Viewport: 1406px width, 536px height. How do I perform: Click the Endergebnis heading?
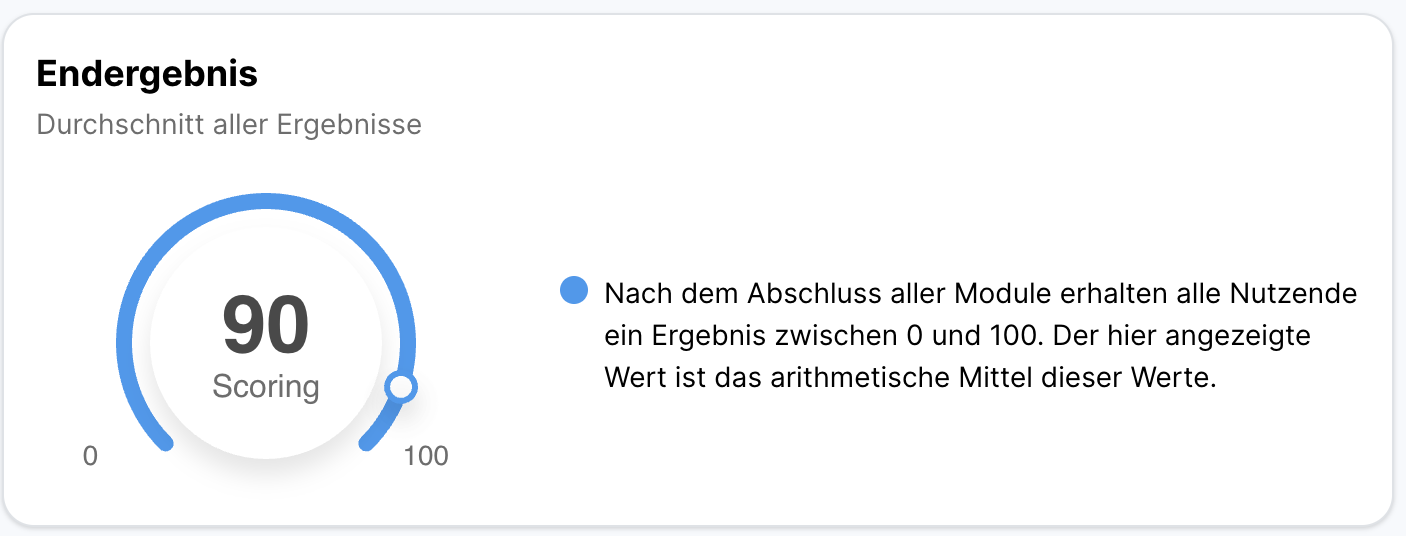point(147,74)
